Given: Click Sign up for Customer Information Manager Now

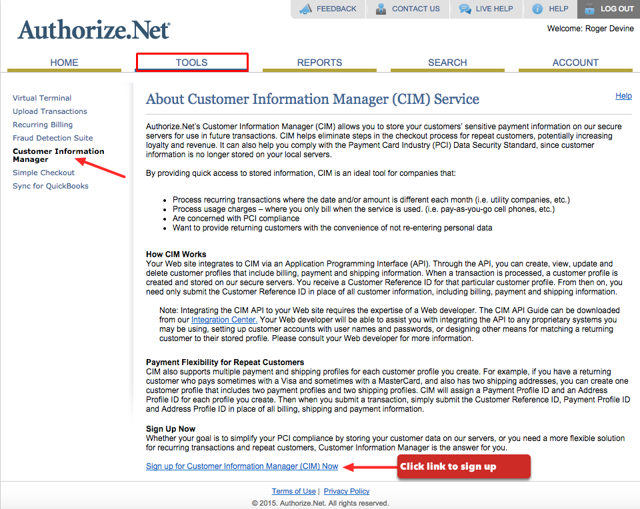Looking at the screenshot, I should click(x=242, y=466).
